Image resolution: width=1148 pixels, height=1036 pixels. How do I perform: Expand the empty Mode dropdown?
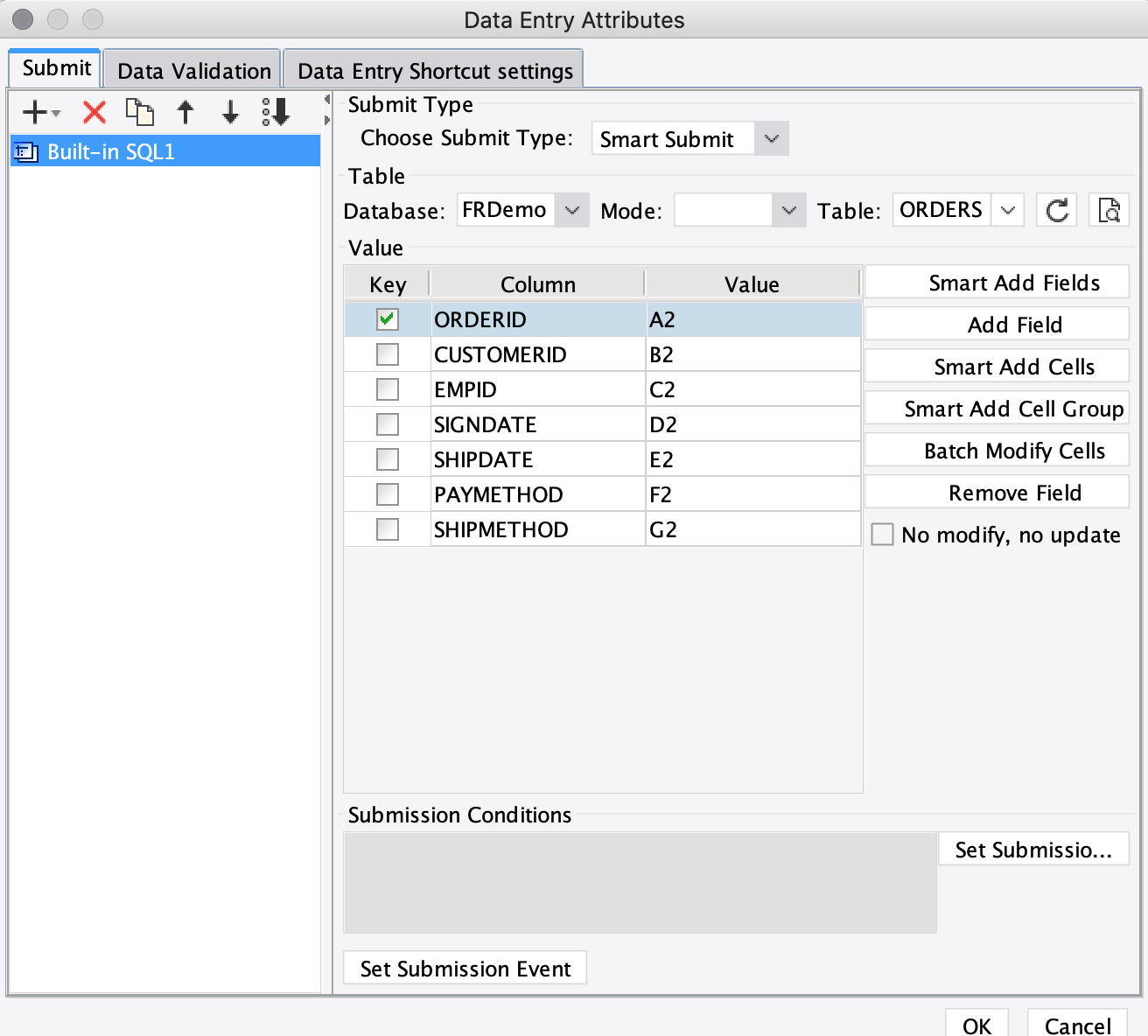tap(787, 210)
